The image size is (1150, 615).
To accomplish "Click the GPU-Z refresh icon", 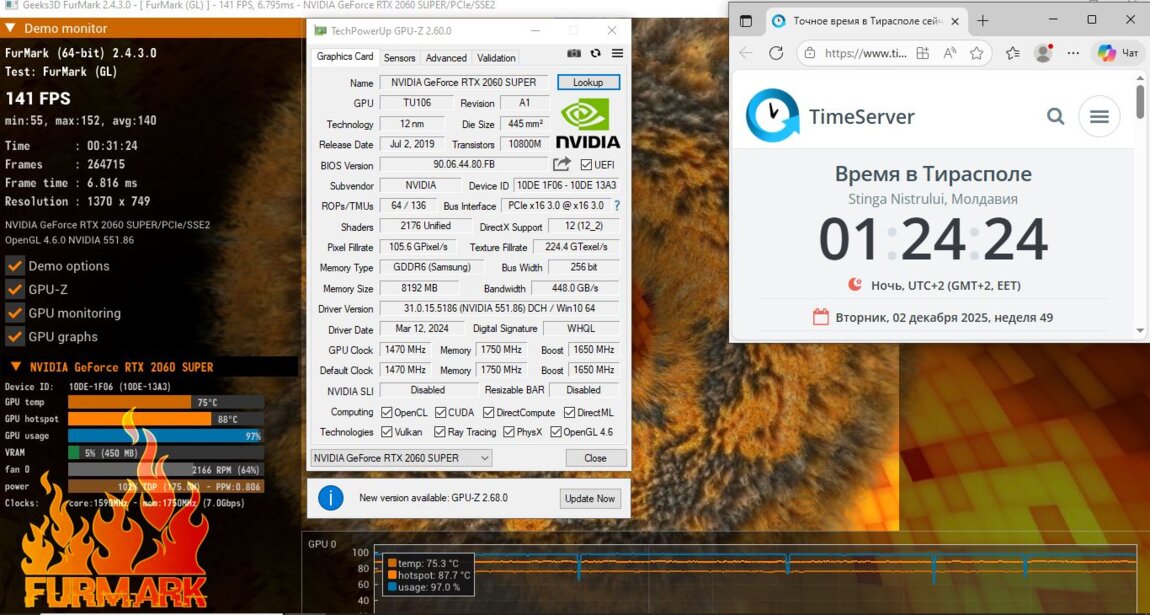I will tap(595, 54).
